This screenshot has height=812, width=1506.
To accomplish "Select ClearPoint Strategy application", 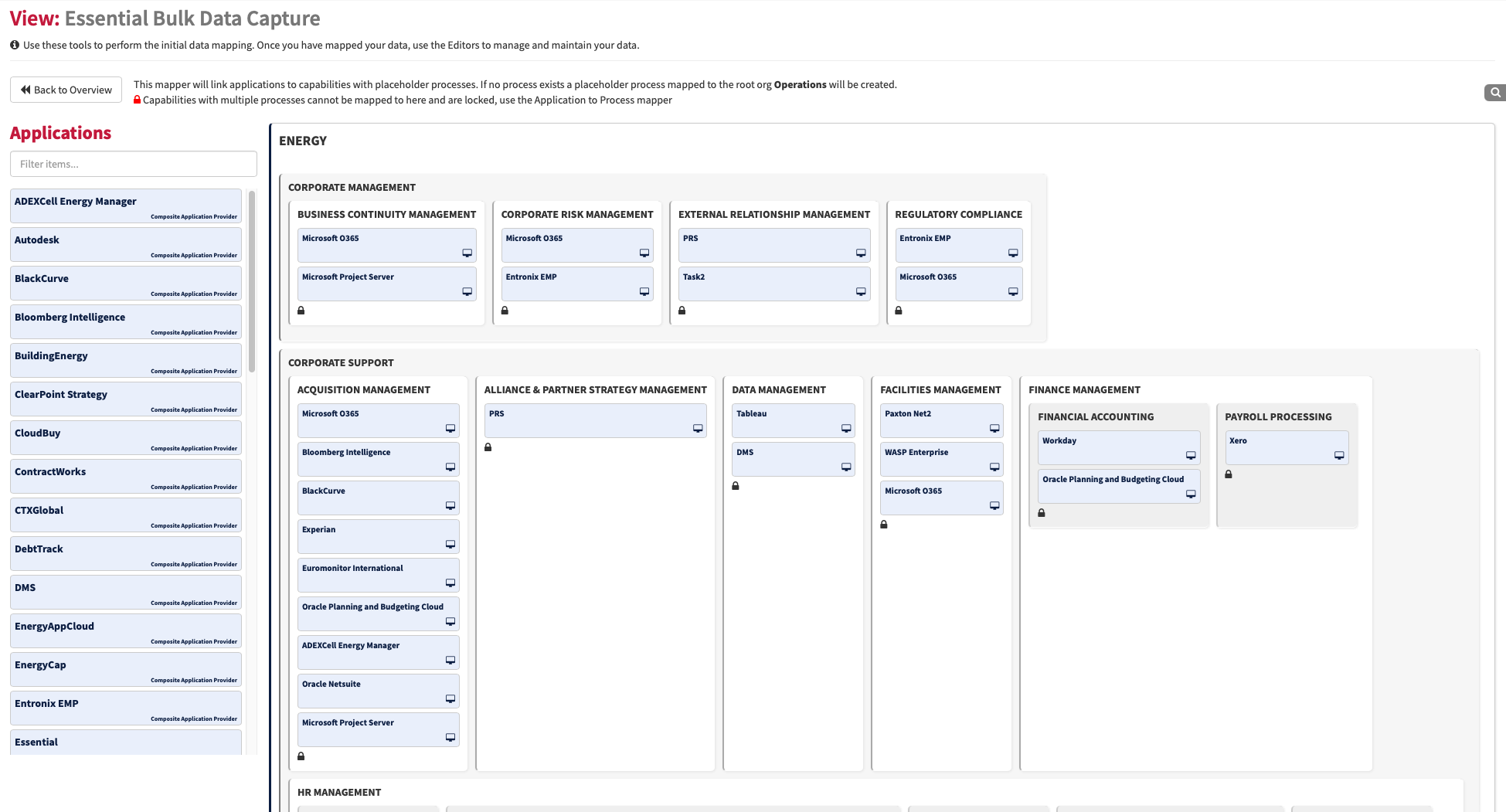I will (x=126, y=399).
